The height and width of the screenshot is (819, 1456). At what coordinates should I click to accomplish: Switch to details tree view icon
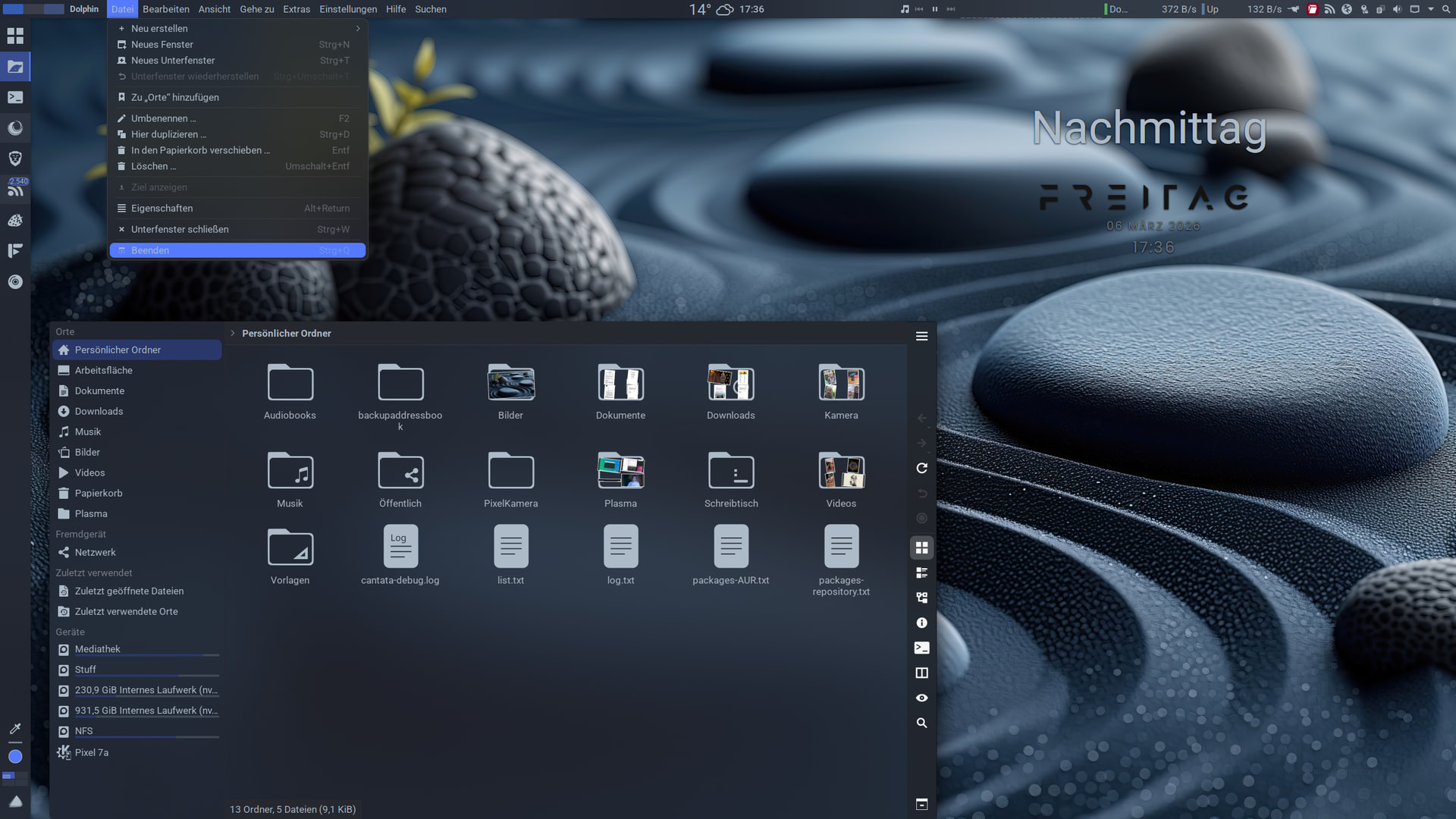pyautogui.click(x=921, y=598)
